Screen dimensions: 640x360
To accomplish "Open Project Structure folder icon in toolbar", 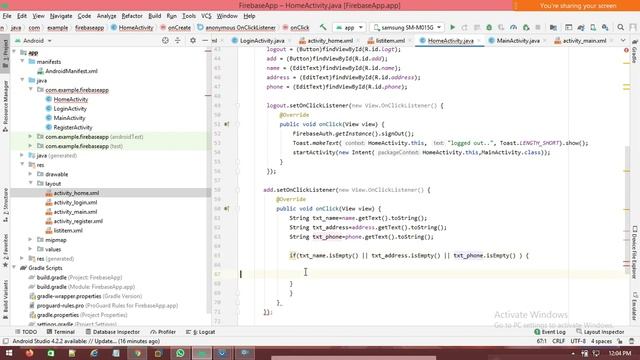I will point(553,27).
